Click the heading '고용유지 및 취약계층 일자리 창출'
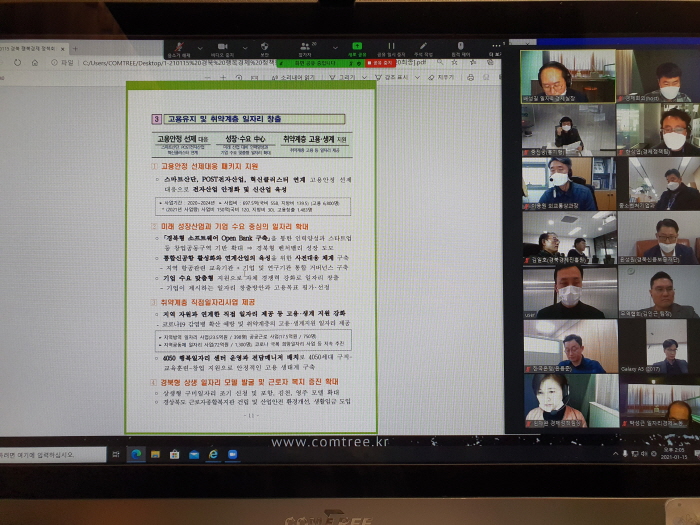The image size is (700, 525). (224, 119)
